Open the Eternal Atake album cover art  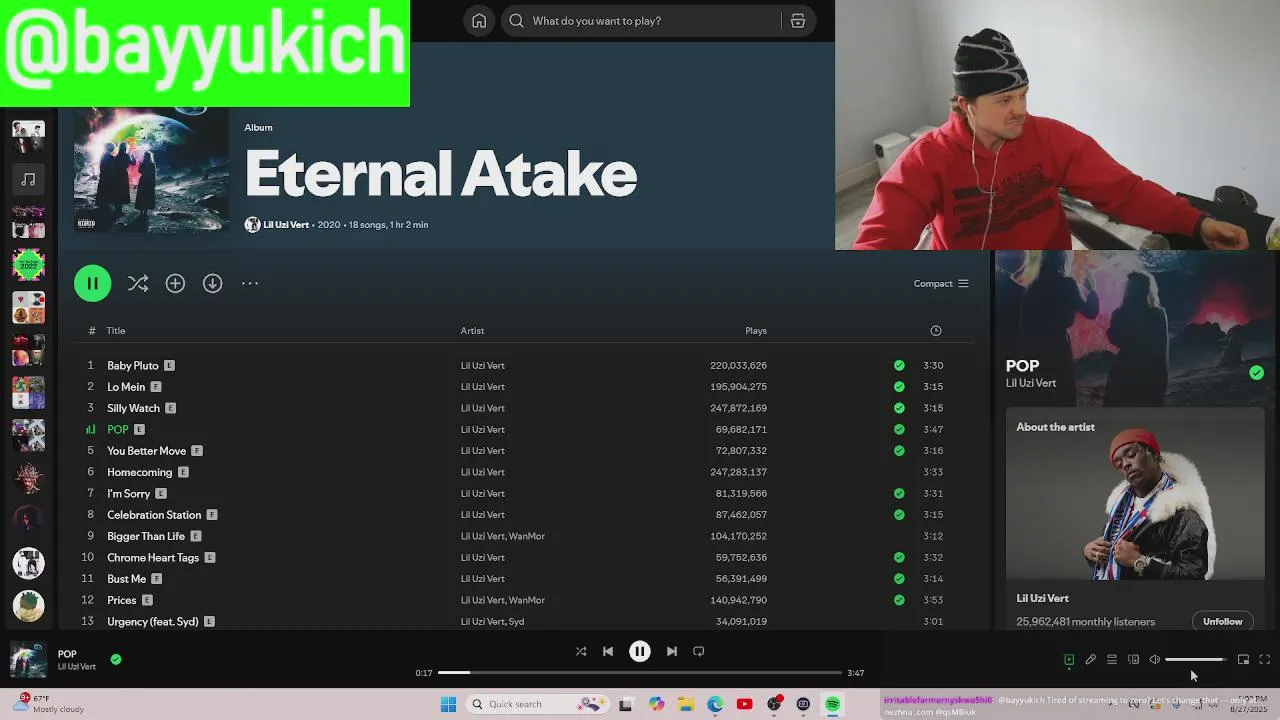pyautogui.click(x=151, y=170)
